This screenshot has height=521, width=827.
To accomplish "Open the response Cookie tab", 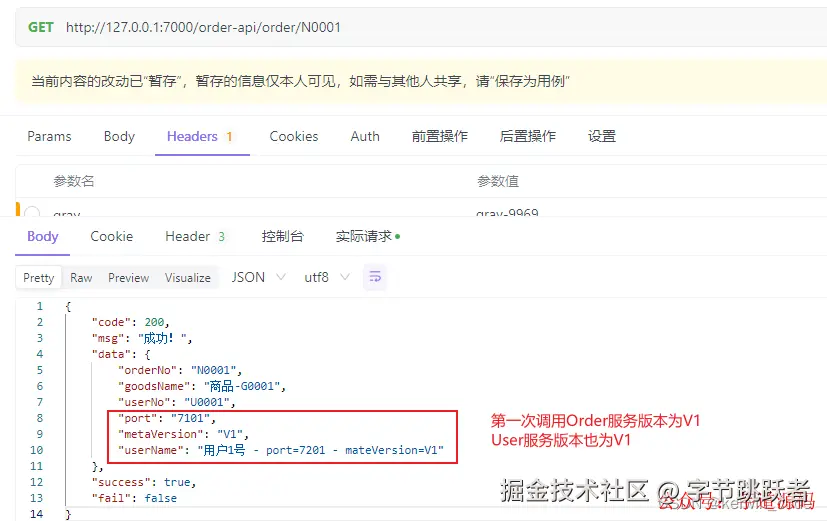I will click(x=111, y=236).
